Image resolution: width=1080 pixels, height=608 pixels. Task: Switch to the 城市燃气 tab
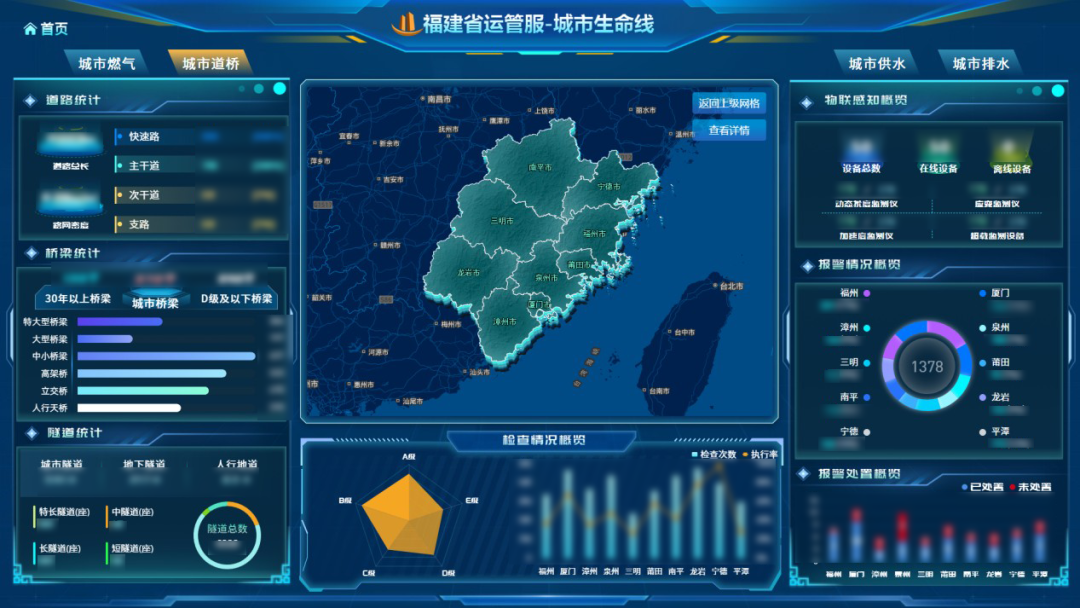pos(106,63)
